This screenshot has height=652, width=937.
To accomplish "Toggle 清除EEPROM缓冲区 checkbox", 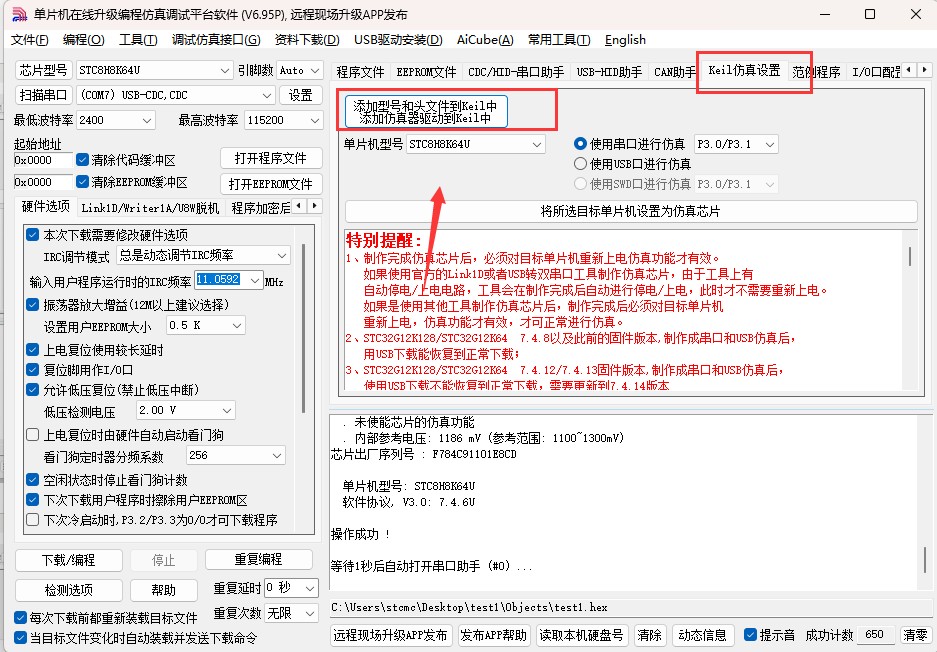I will (x=82, y=182).
